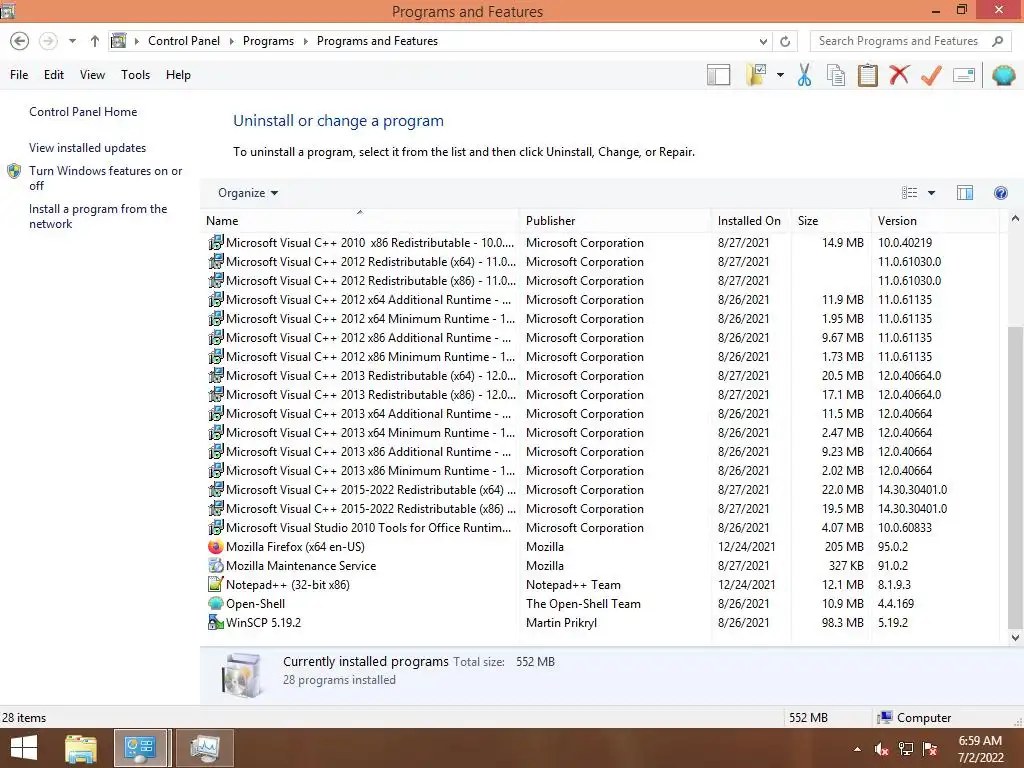Click the Action Center flag icon
The height and width of the screenshot is (768, 1024).
tap(930, 749)
